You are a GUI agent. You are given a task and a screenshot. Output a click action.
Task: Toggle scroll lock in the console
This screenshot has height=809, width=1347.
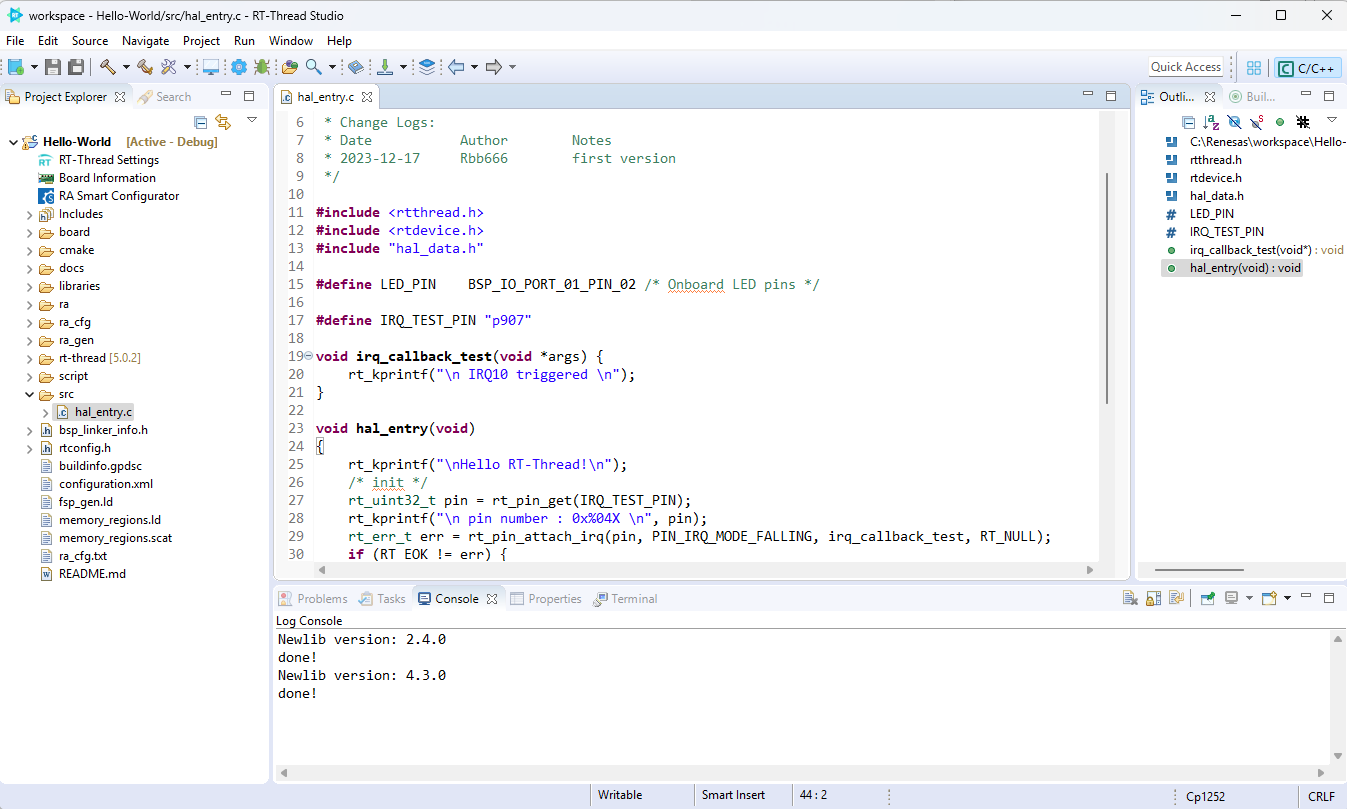[1153, 599]
